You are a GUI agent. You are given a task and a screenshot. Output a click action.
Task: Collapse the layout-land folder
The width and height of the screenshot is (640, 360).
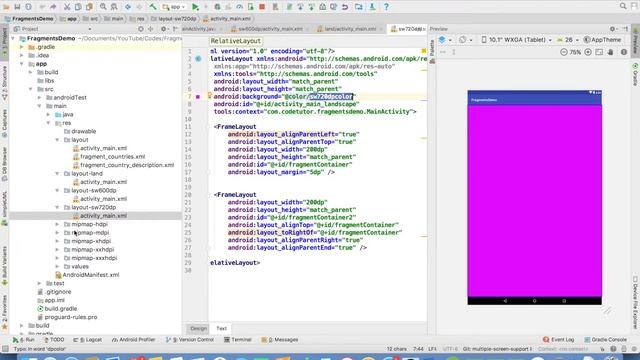tap(57, 173)
